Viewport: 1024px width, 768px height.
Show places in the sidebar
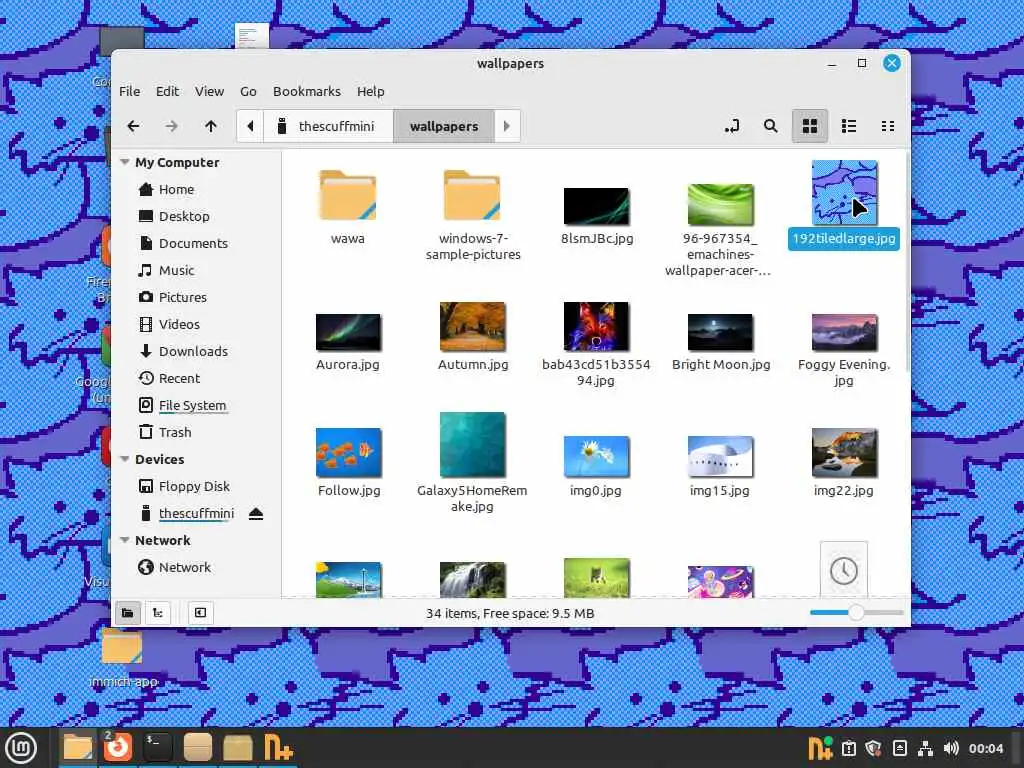click(128, 613)
